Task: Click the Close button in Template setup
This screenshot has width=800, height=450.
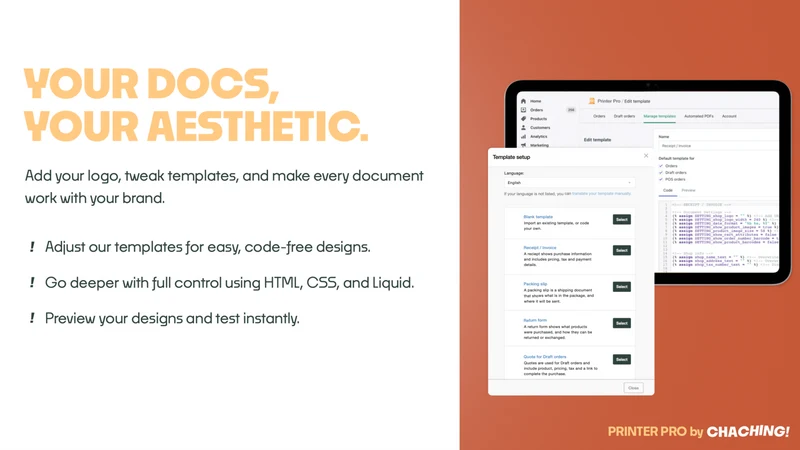Action: pyautogui.click(x=633, y=388)
